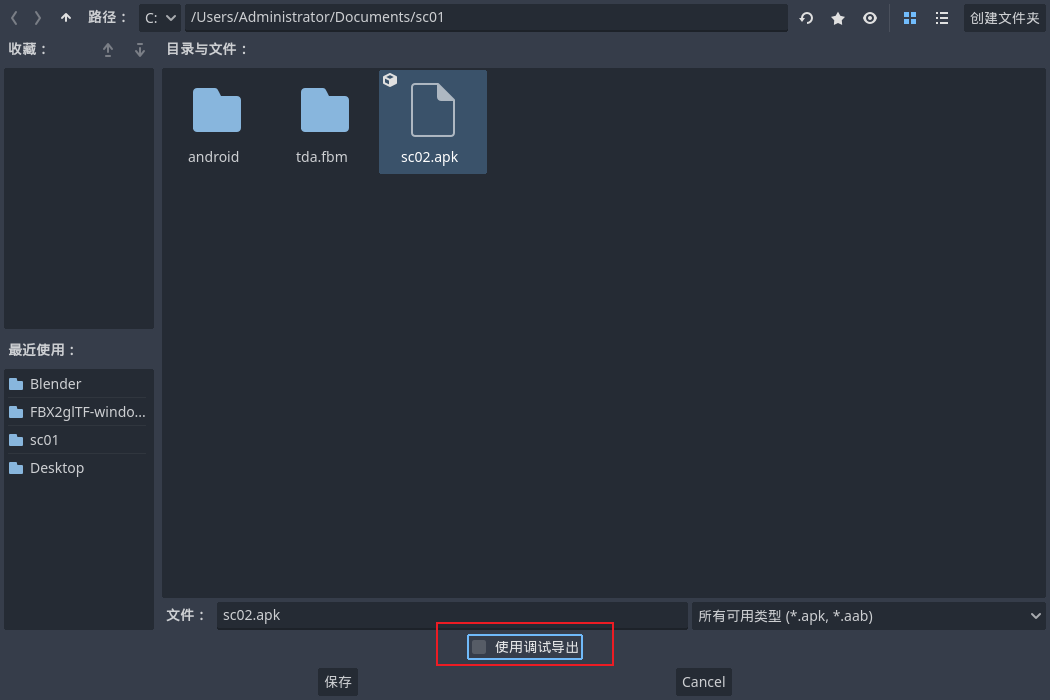Cancel the export dialog
Image resolution: width=1050 pixels, height=700 pixels.
[x=703, y=682]
